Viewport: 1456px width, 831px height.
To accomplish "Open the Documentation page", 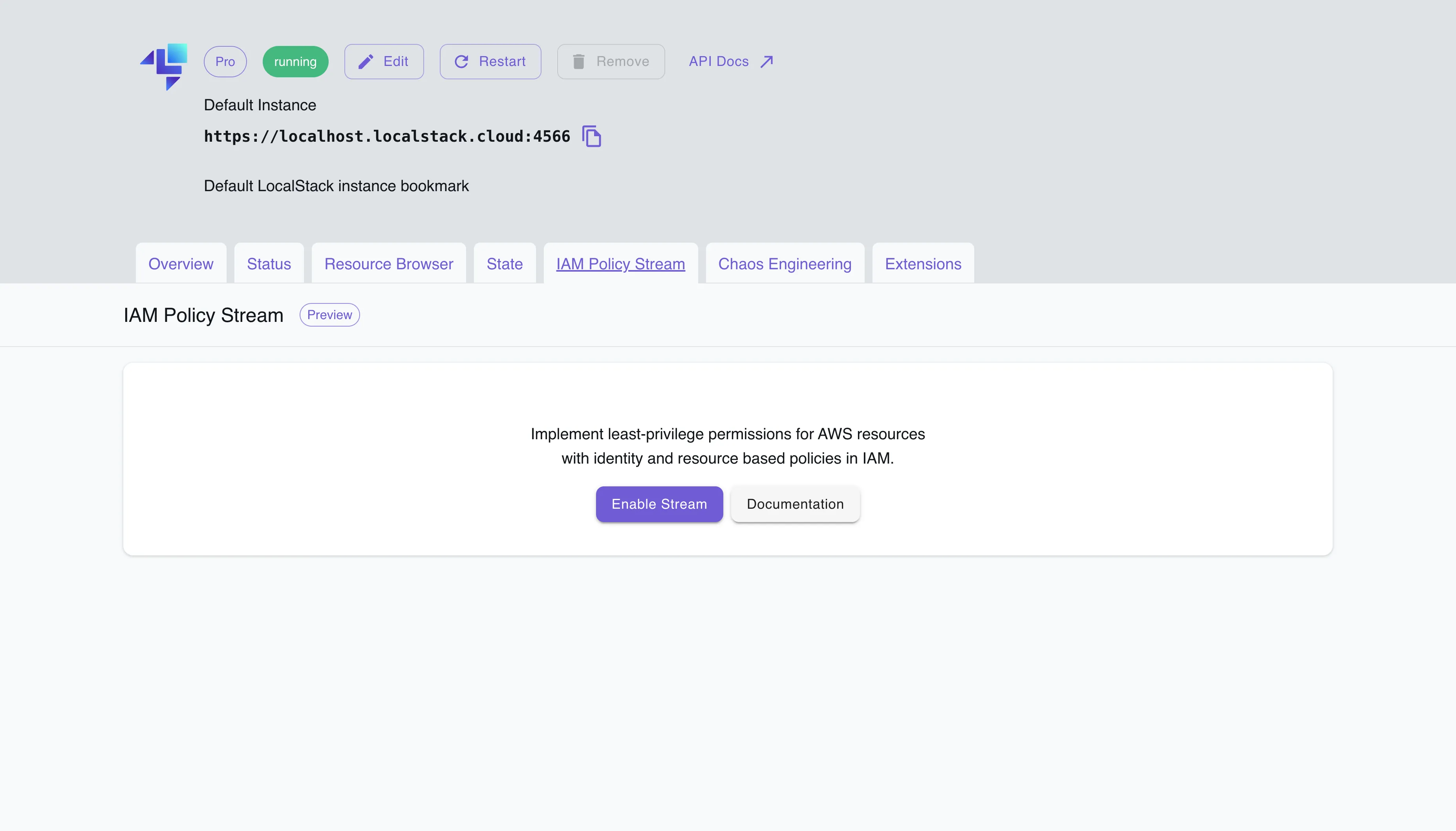I will point(795,504).
